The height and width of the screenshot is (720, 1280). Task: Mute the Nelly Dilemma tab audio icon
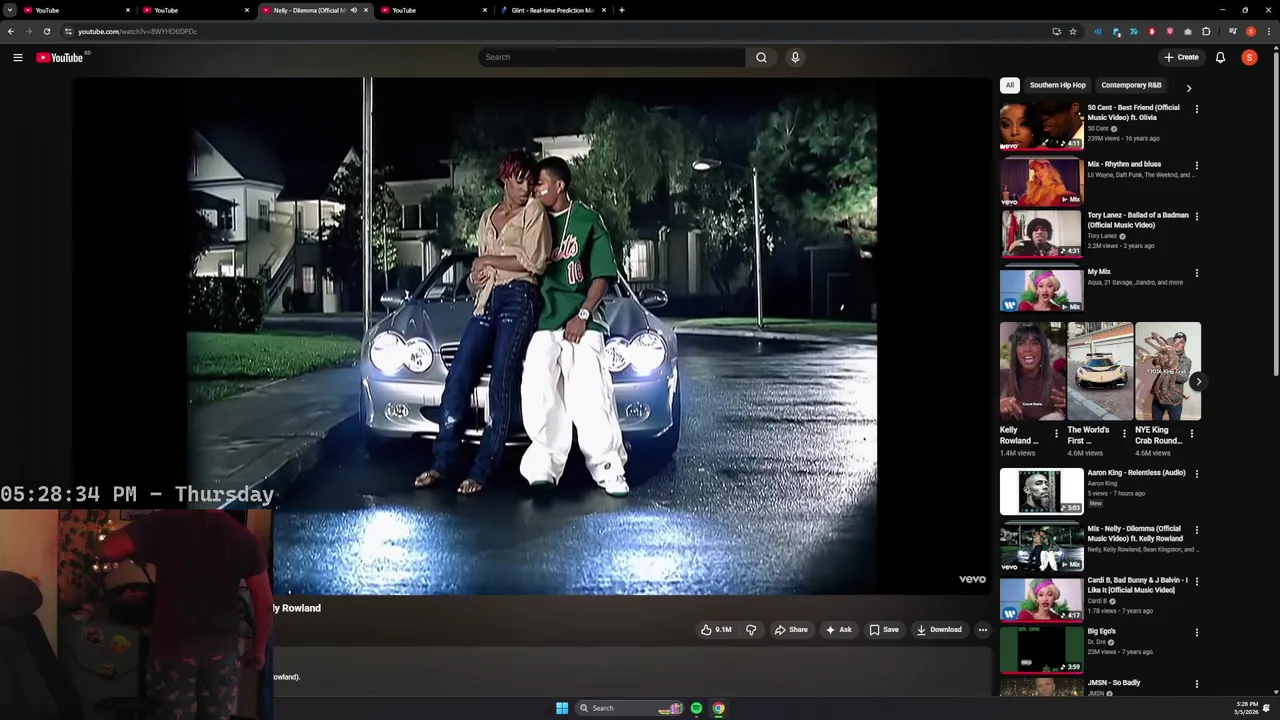(x=353, y=10)
